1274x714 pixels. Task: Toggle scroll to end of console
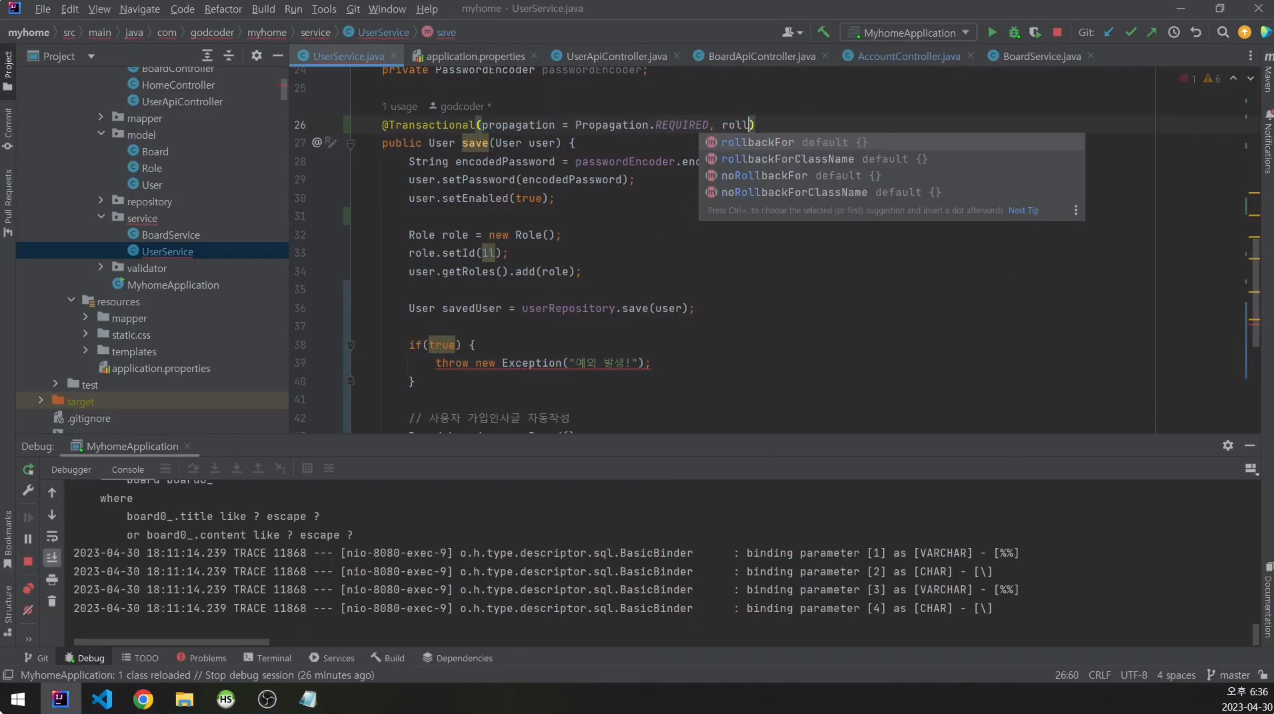(x=52, y=557)
